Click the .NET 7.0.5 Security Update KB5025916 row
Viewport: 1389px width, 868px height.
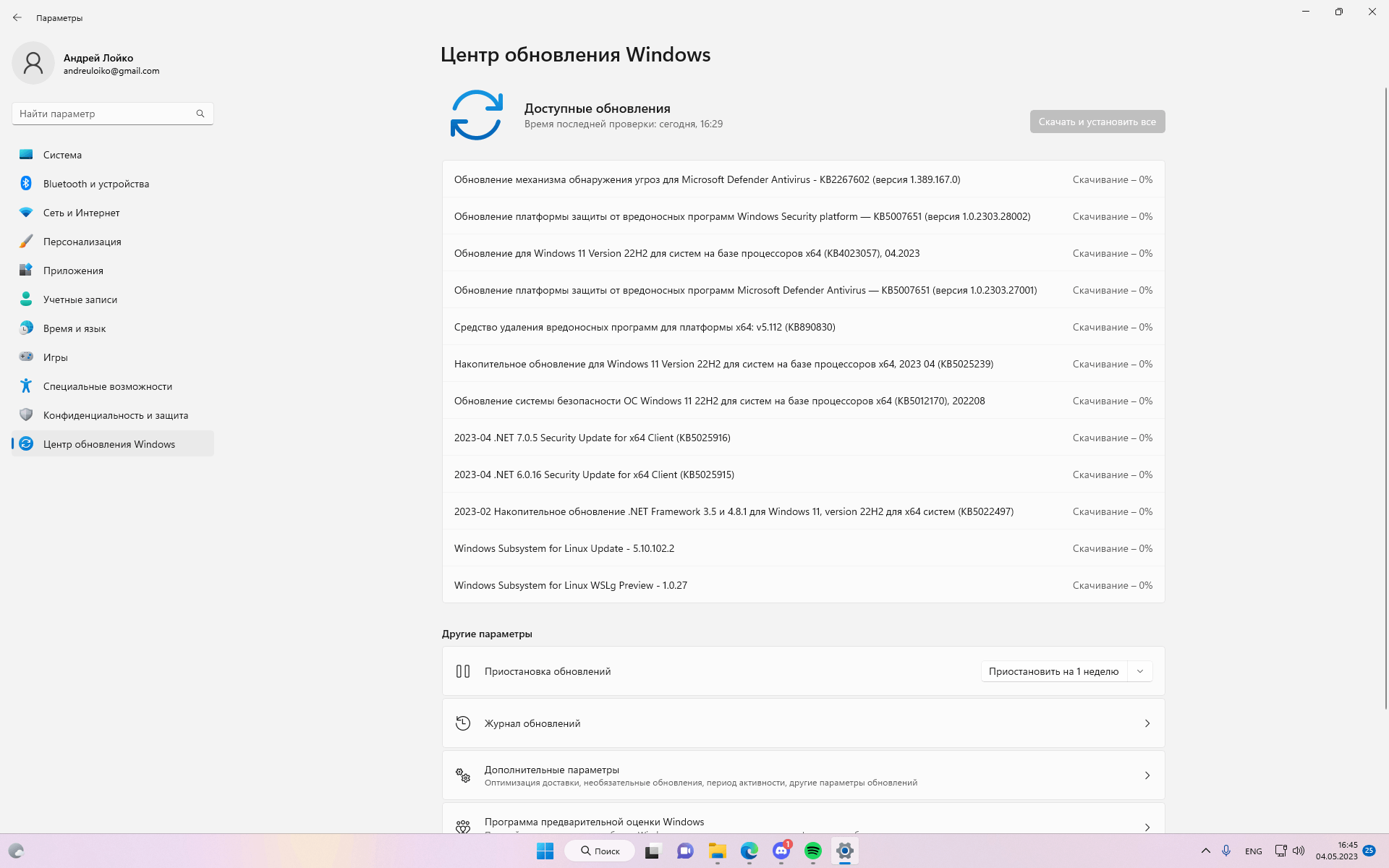pyautogui.click(x=804, y=438)
